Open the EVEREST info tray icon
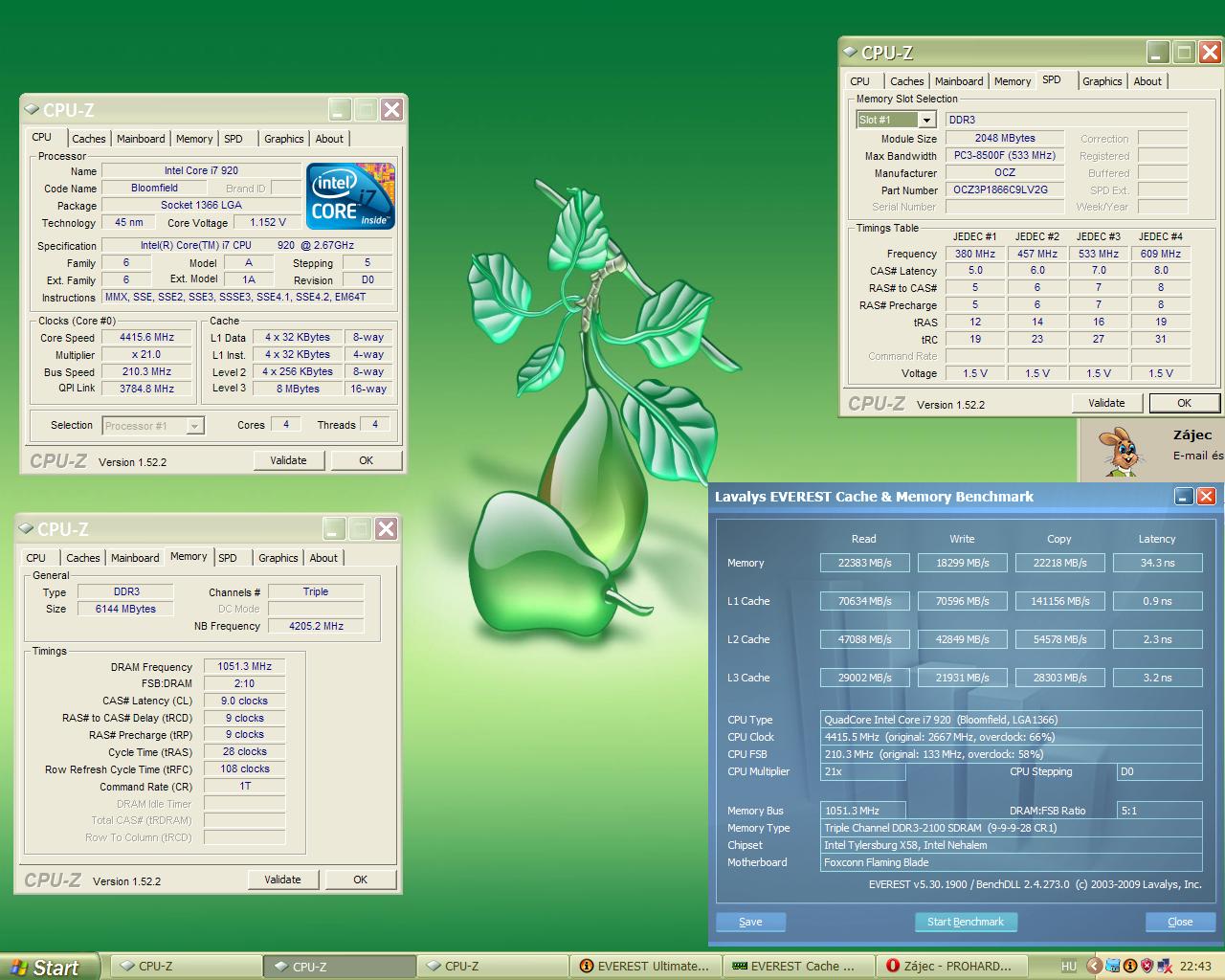Screen dimensions: 1225x980 click(x=1129, y=966)
